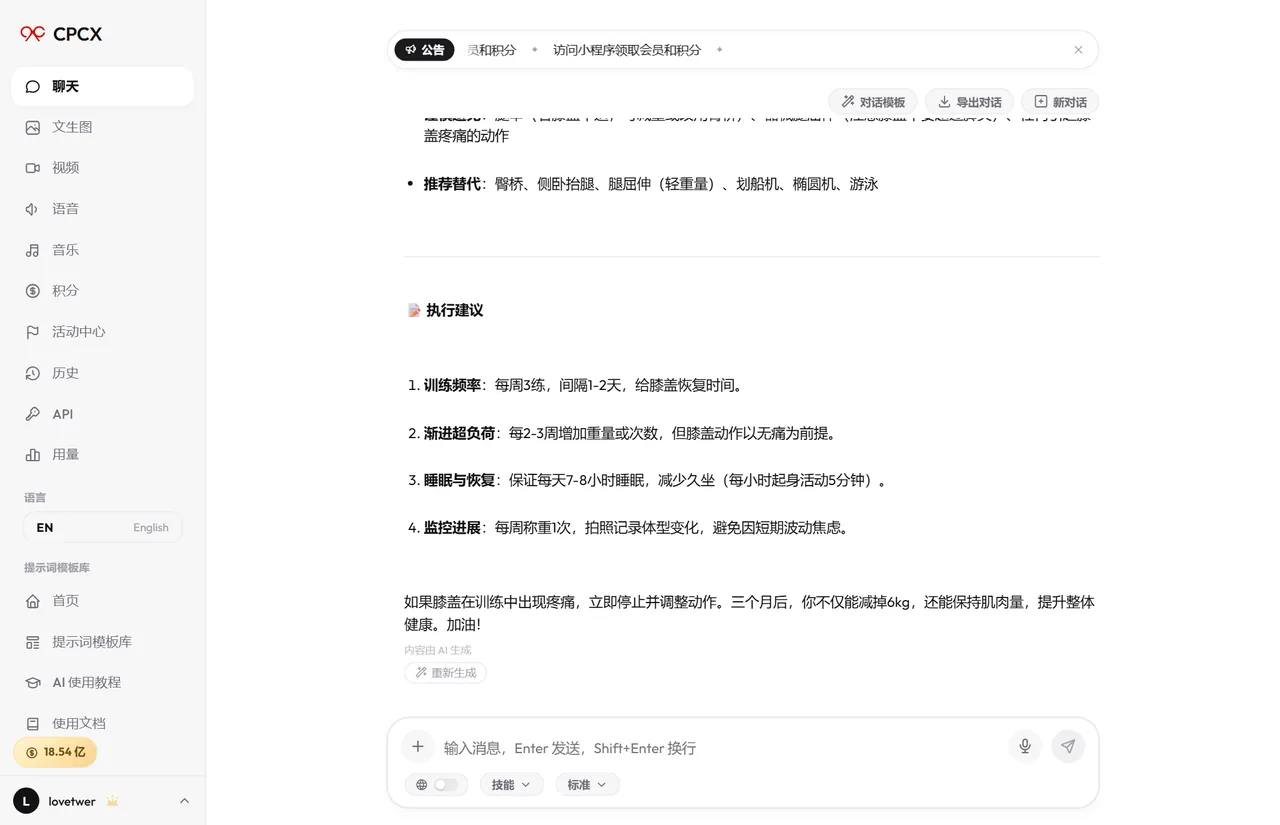The height and width of the screenshot is (825, 1280).
Task: Open 活动中心 activity center
Action: (x=102, y=332)
